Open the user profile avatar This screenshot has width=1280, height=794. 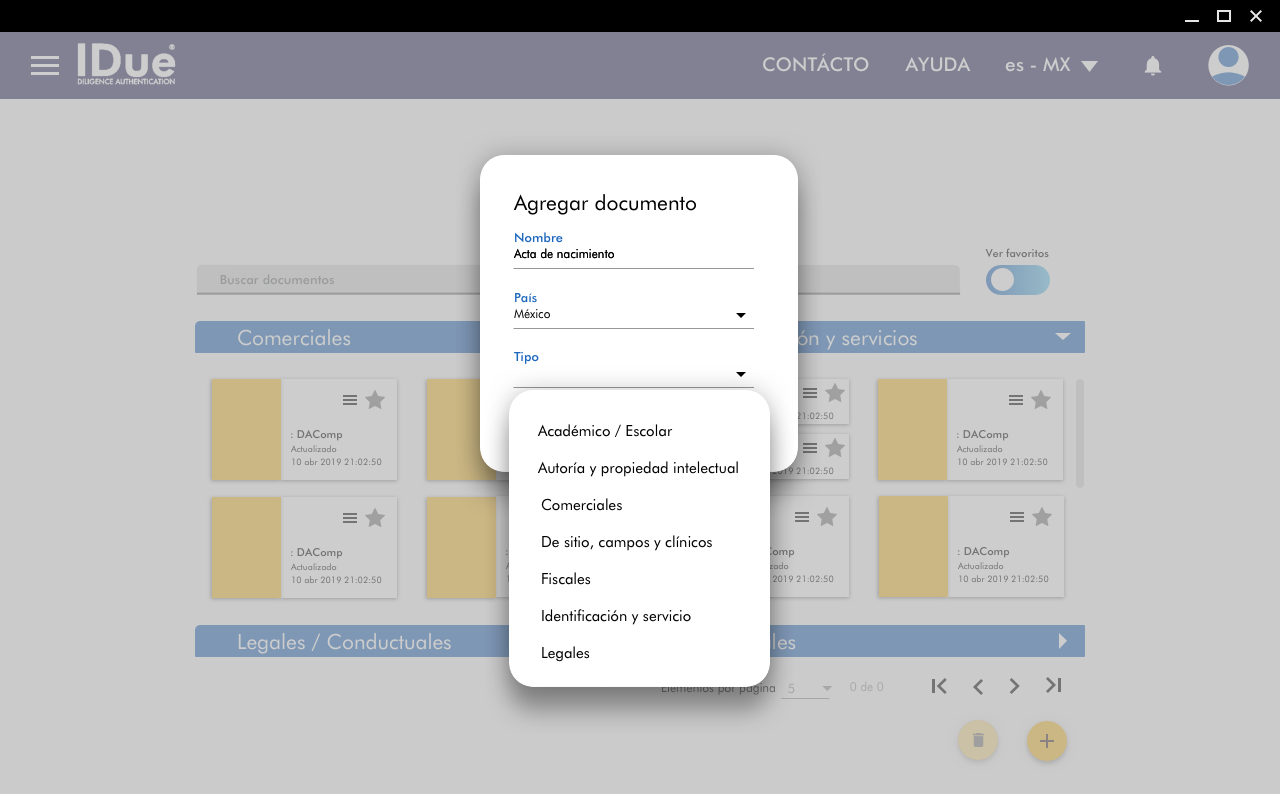coord(1227,65)
